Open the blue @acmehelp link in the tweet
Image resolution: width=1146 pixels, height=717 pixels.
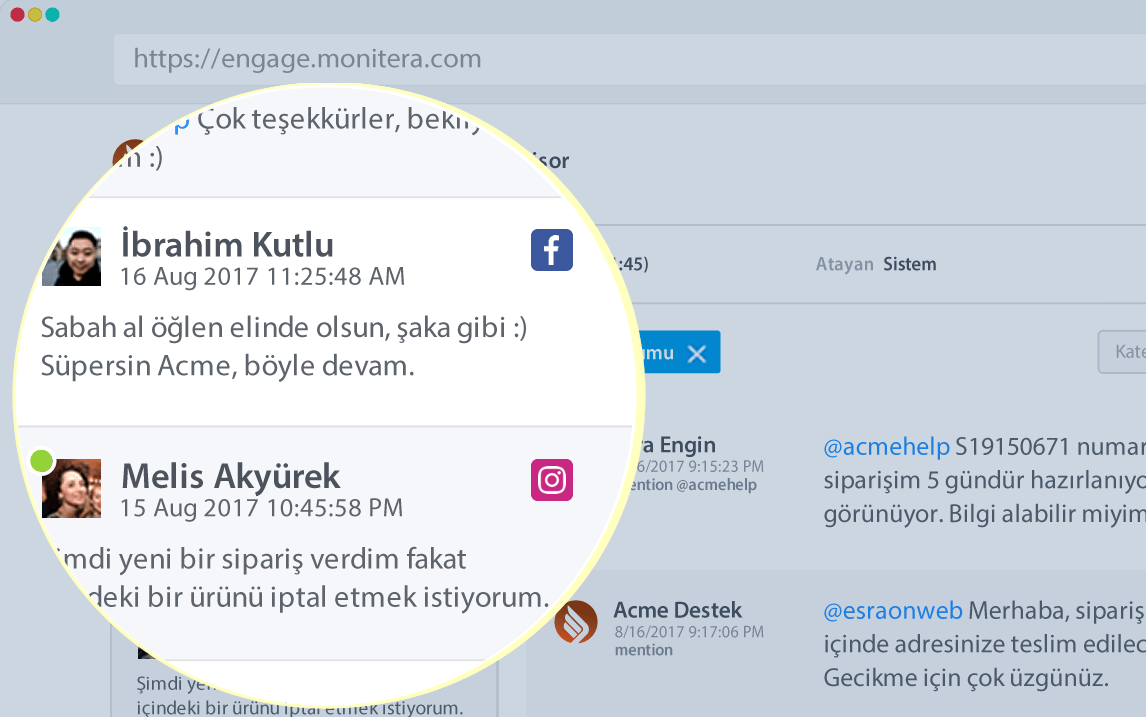[886, 447]
